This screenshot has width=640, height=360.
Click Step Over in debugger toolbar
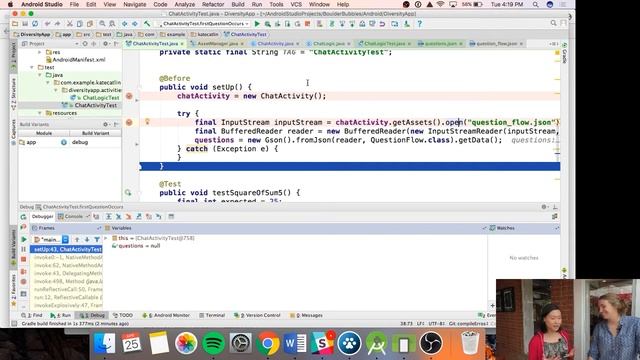109,217
